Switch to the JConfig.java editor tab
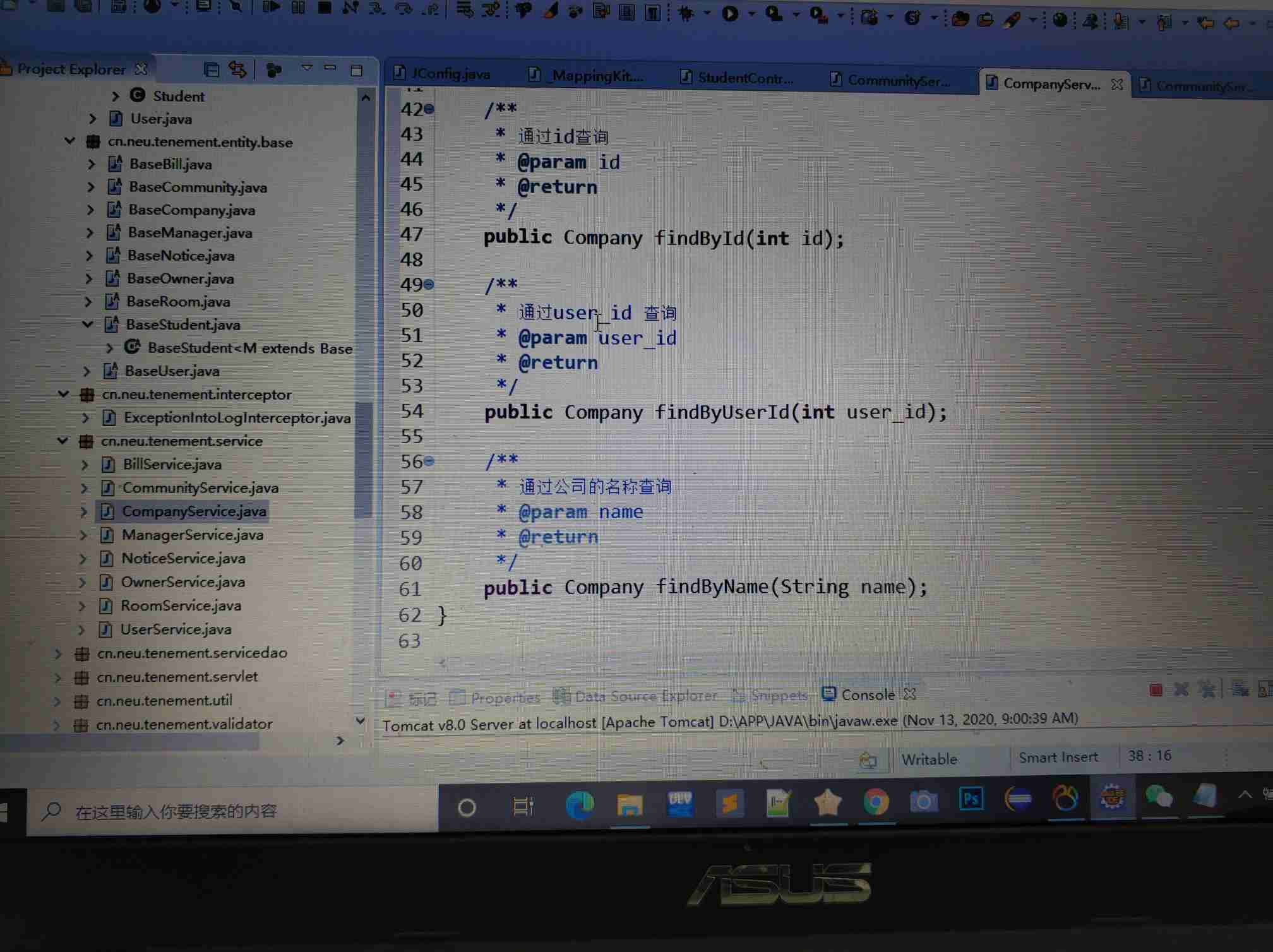The height and width of the screenshot is (952, 1273). point(450,74)
